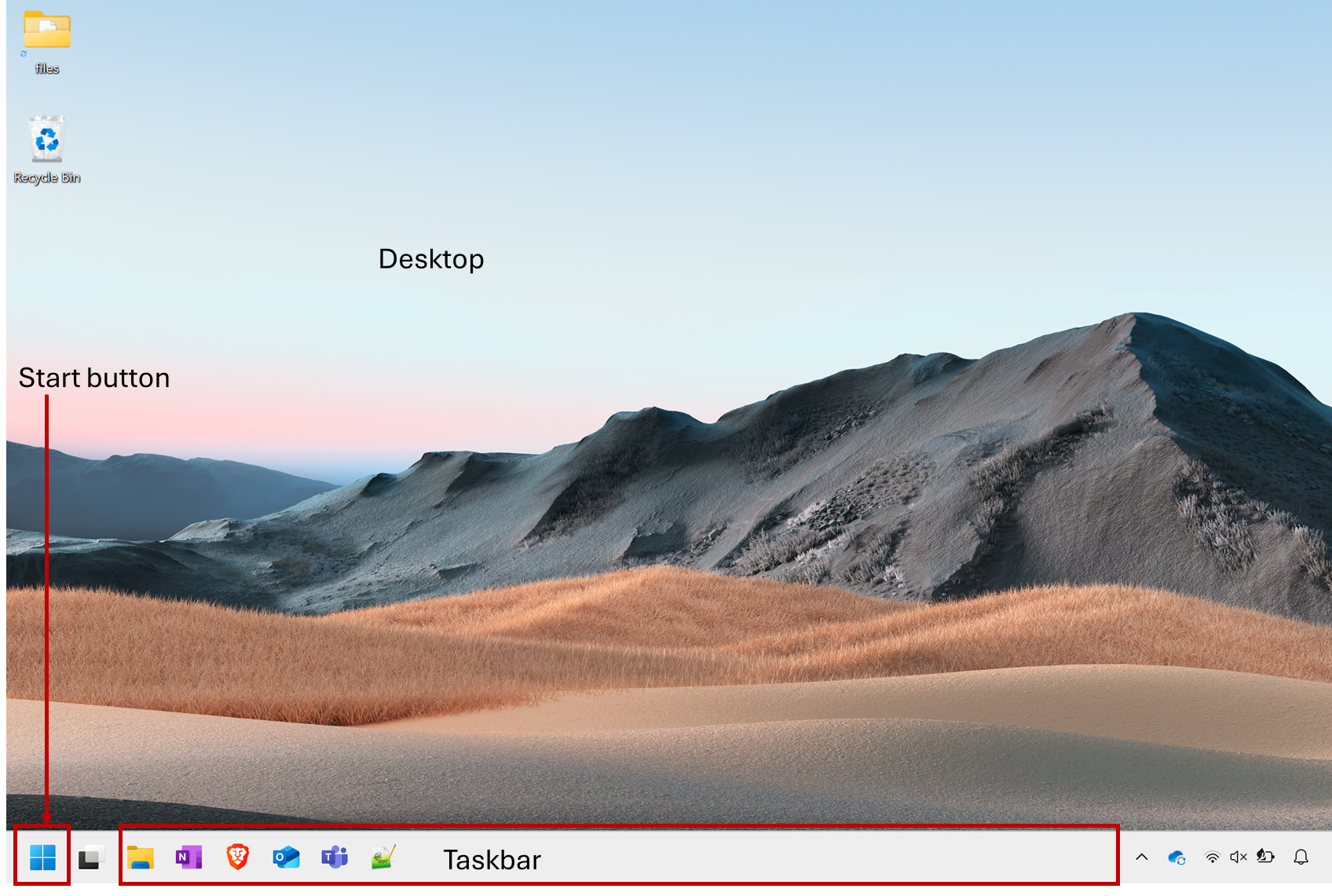Image resolution: width=1332 pixels, height=896 pixels.
Task: Open the Wi-Fi network status icon
Action: coord(1212,858)
